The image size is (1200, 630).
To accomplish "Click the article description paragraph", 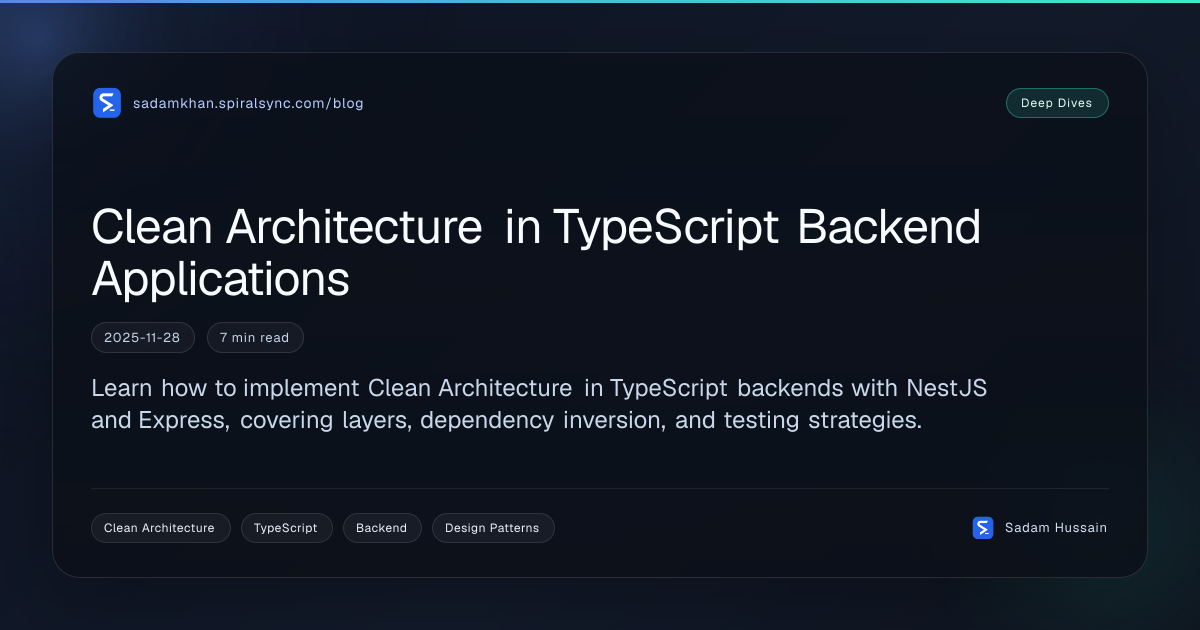I will (x=539, y=404).
